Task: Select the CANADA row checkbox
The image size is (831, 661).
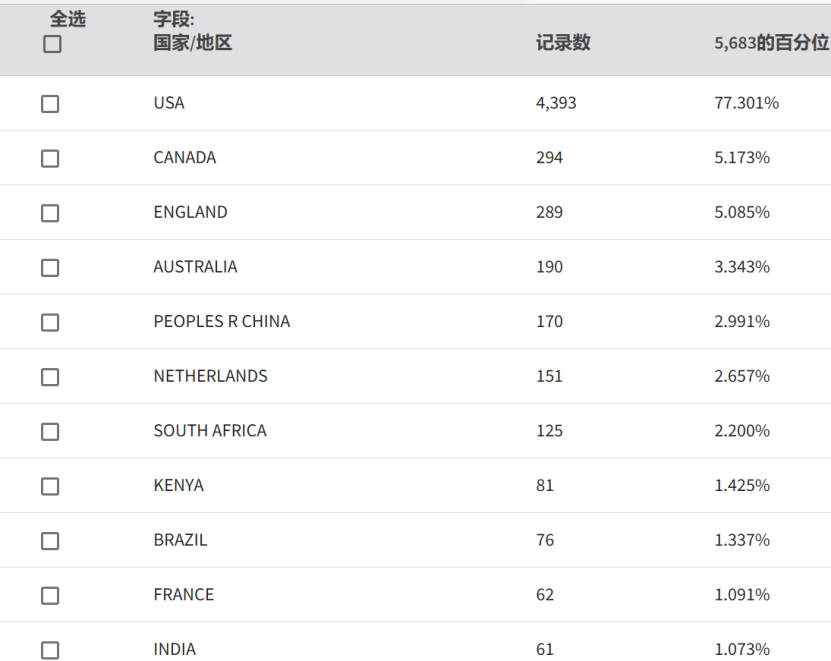Action: click(x=50, y=158)
